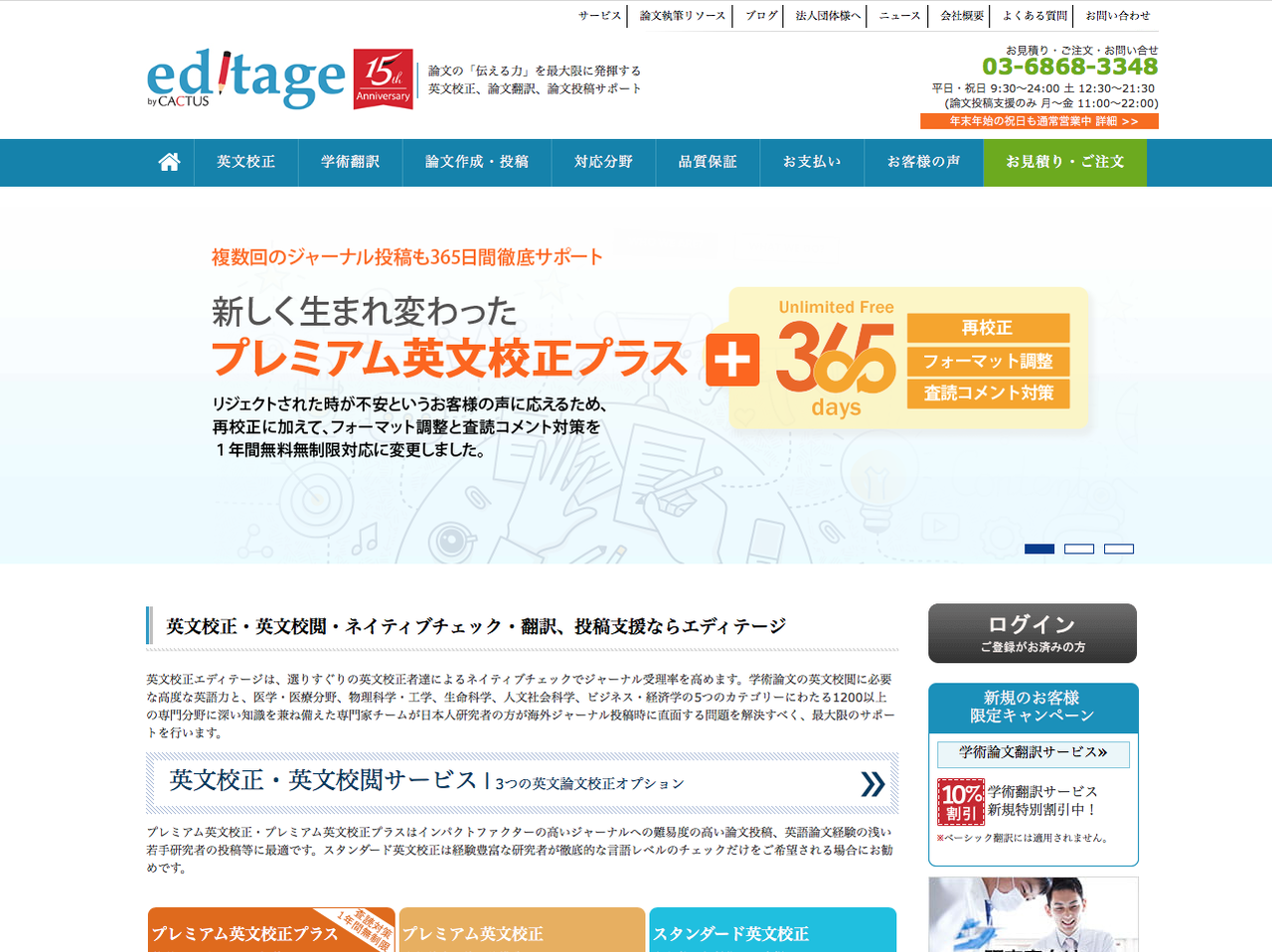1272x952 pixels.
Task: Click the home icon in navigation bar
Action: 169,162
